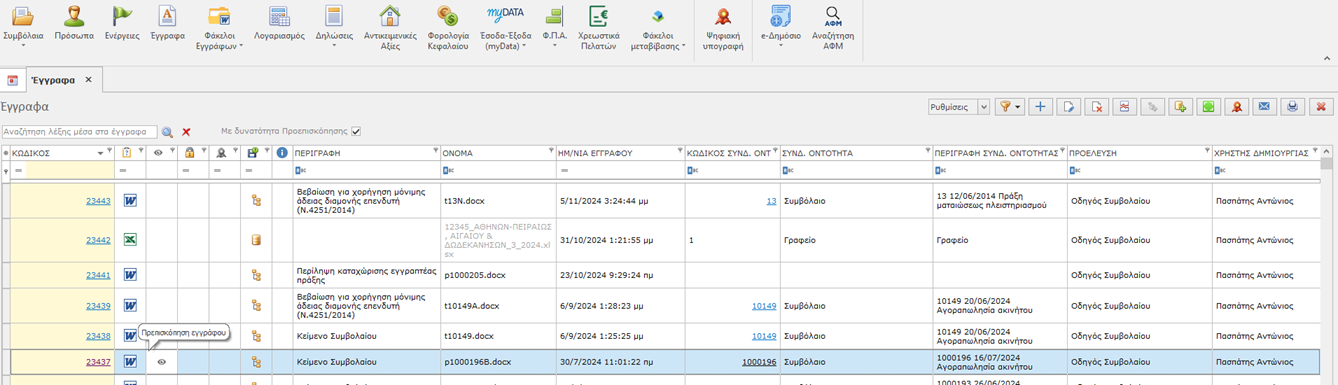Image resolution: width=1338 pixels, height=385 pixels.
Task: Click the preview eye icon in row 23437
Action: pyautogui.click(x=161, y=362)
